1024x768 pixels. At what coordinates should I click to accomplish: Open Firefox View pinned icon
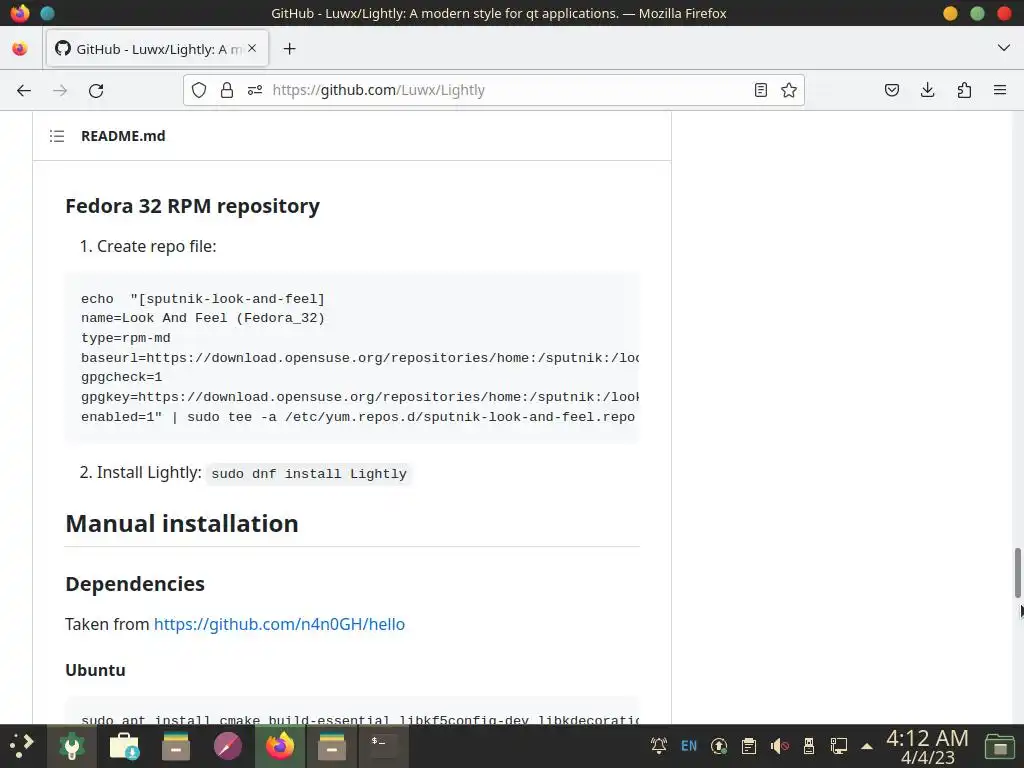[x=20, y=48]
